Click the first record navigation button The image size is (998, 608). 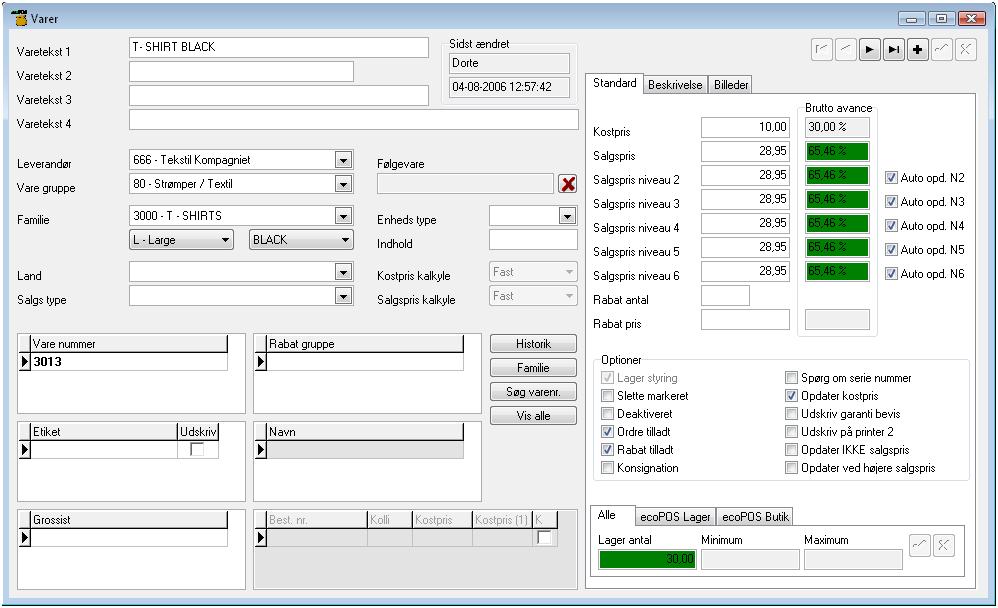822,51
